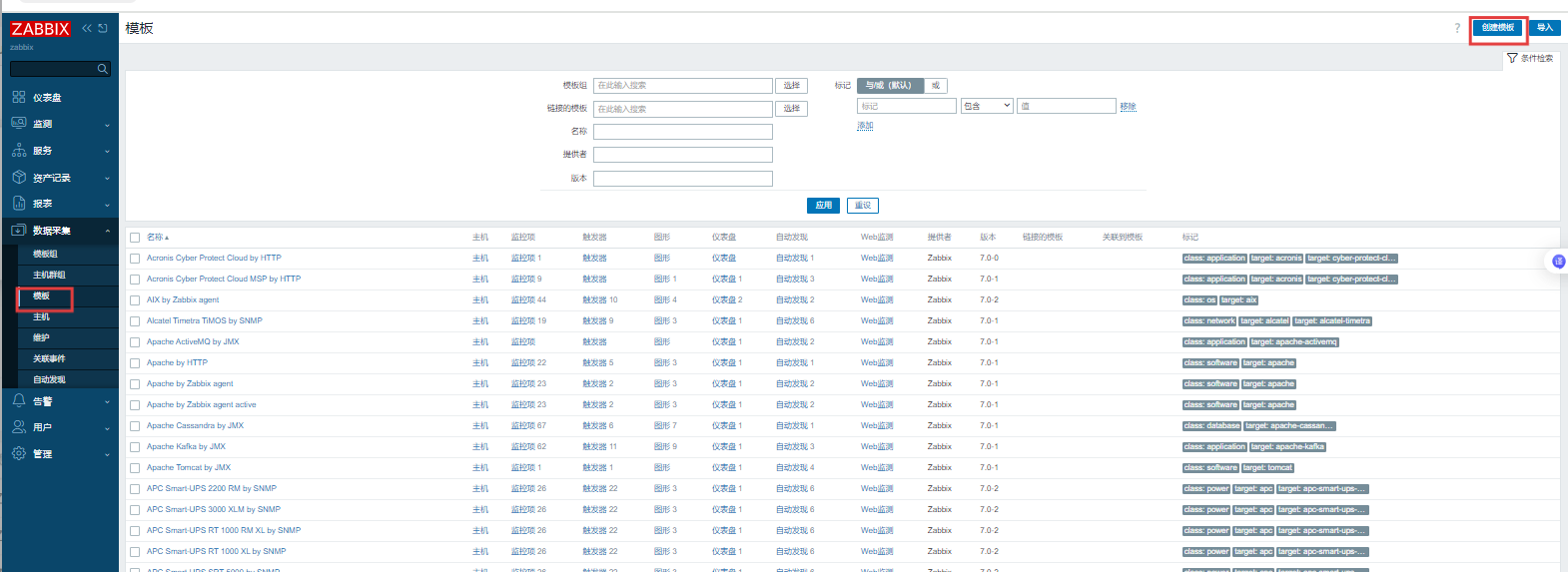Screen dimensions: 1568x572
Task: Click the 名称 input field
Action: tap(683, 132)
